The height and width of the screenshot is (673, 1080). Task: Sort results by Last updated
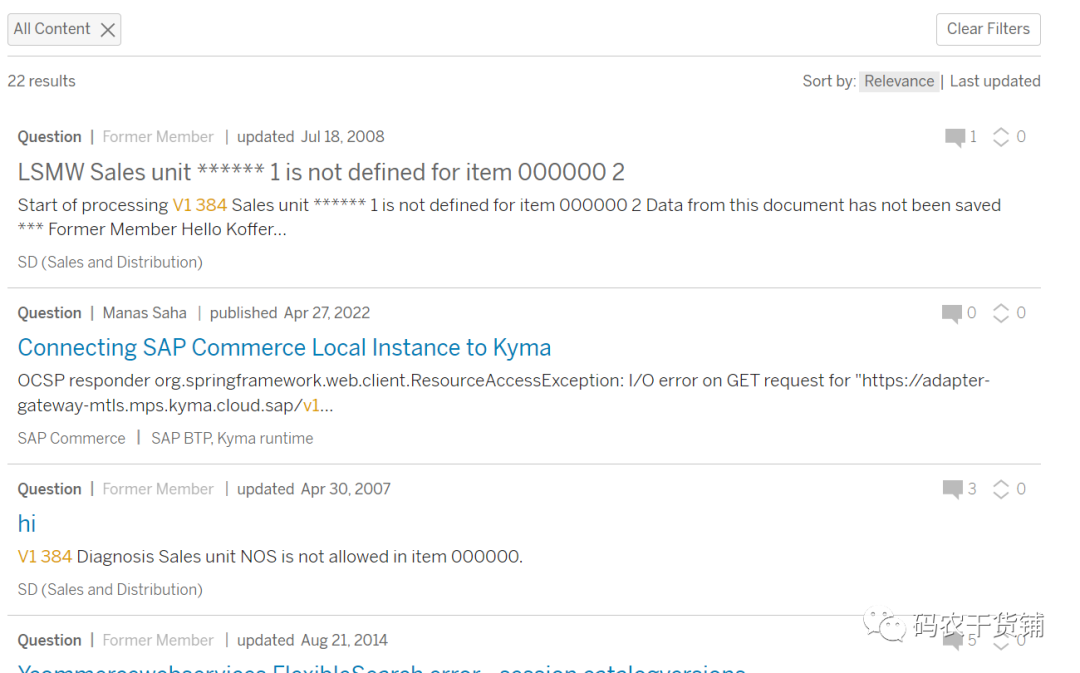[995, 81]
